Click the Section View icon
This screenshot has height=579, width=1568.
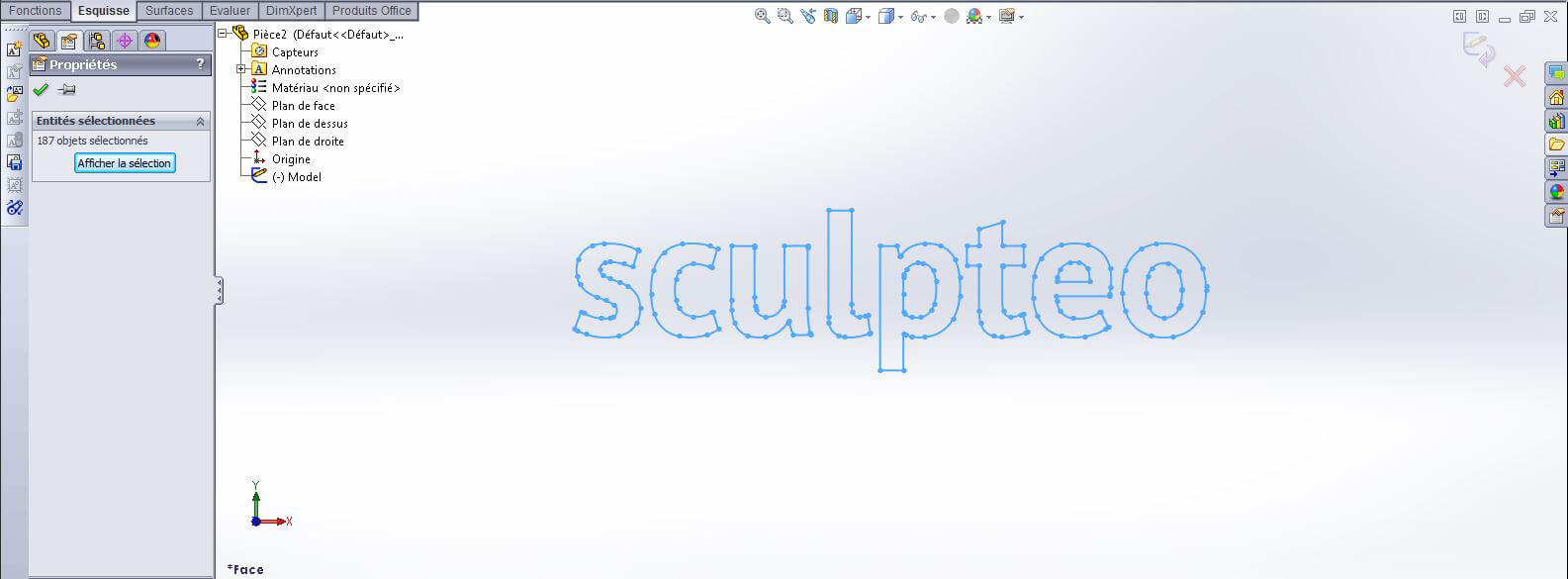pyautogui.click(x=831, y=16)
